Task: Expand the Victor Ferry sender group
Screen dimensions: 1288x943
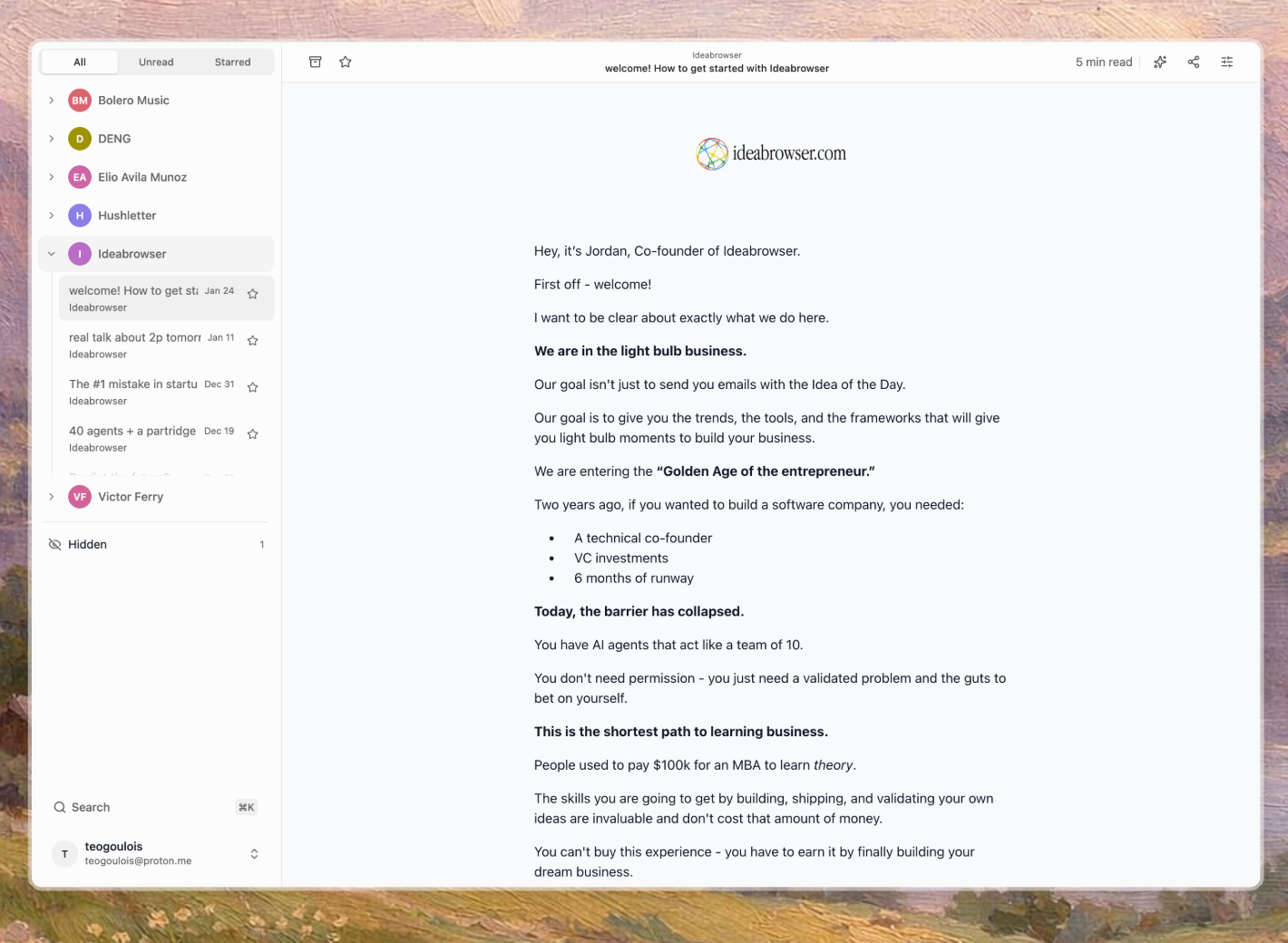Action: [52, 497]
